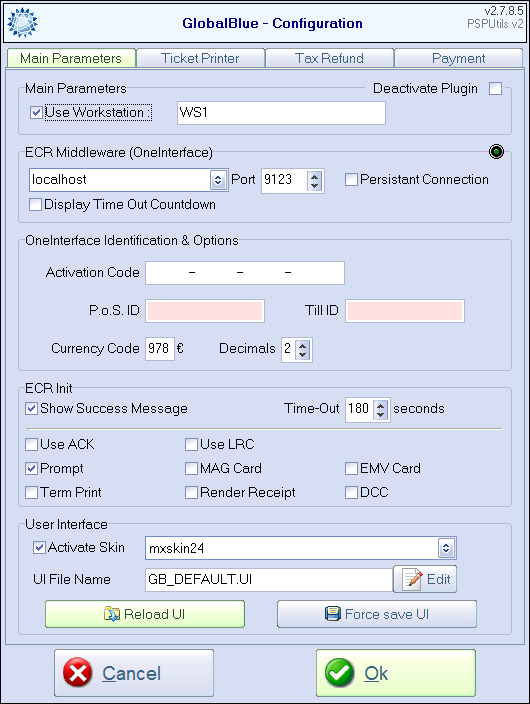Increase the Port number stepper
Viewport: 530px width, 704px height.
[x=314, y=176]
